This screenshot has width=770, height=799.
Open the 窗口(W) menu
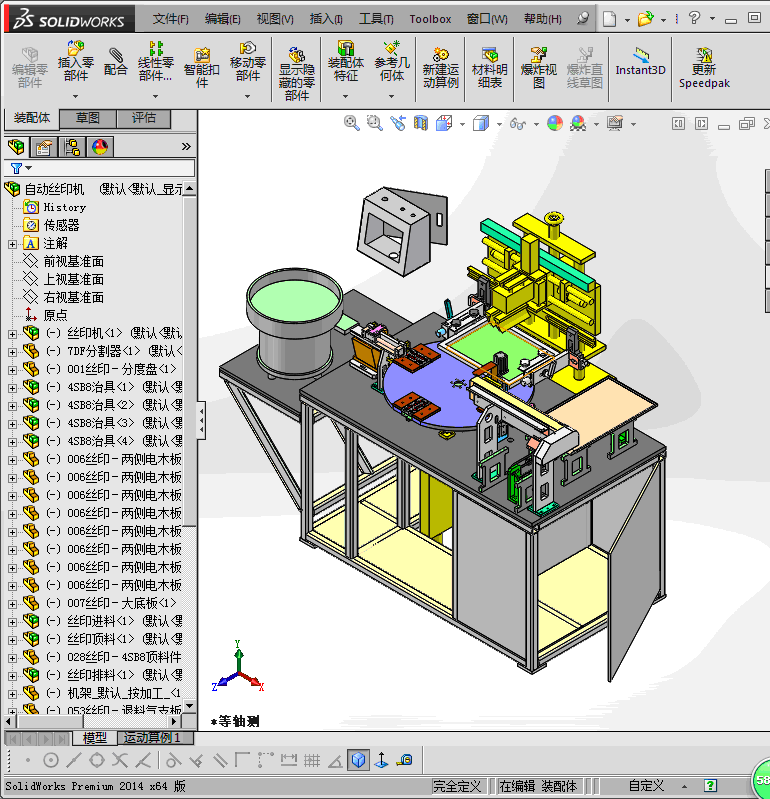click(x=487, y=19)
